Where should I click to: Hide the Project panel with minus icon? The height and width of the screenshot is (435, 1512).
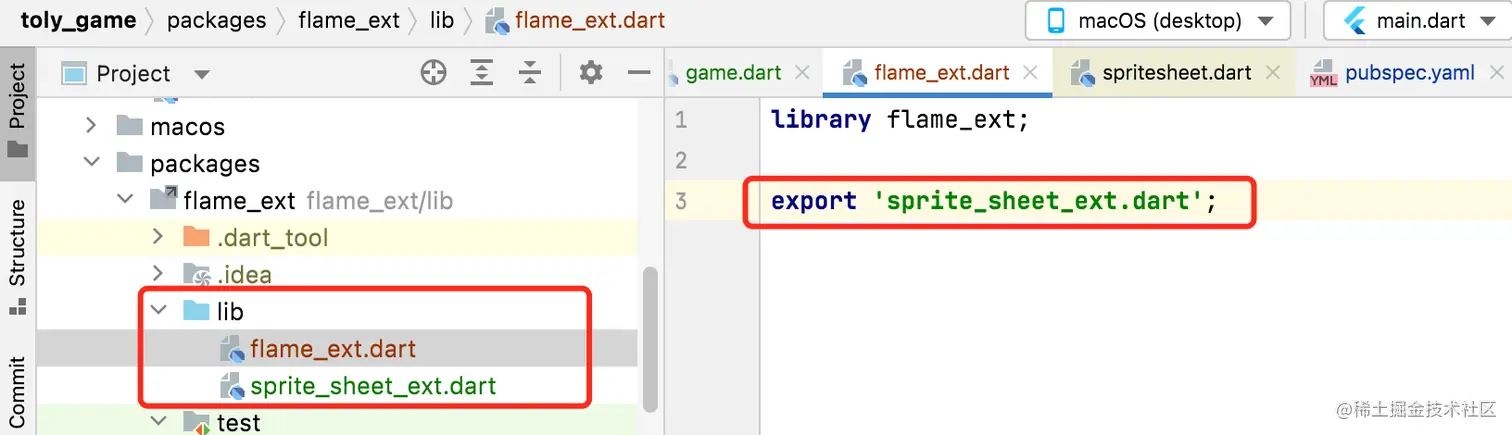pyautogui.click(x=638, y=72)
